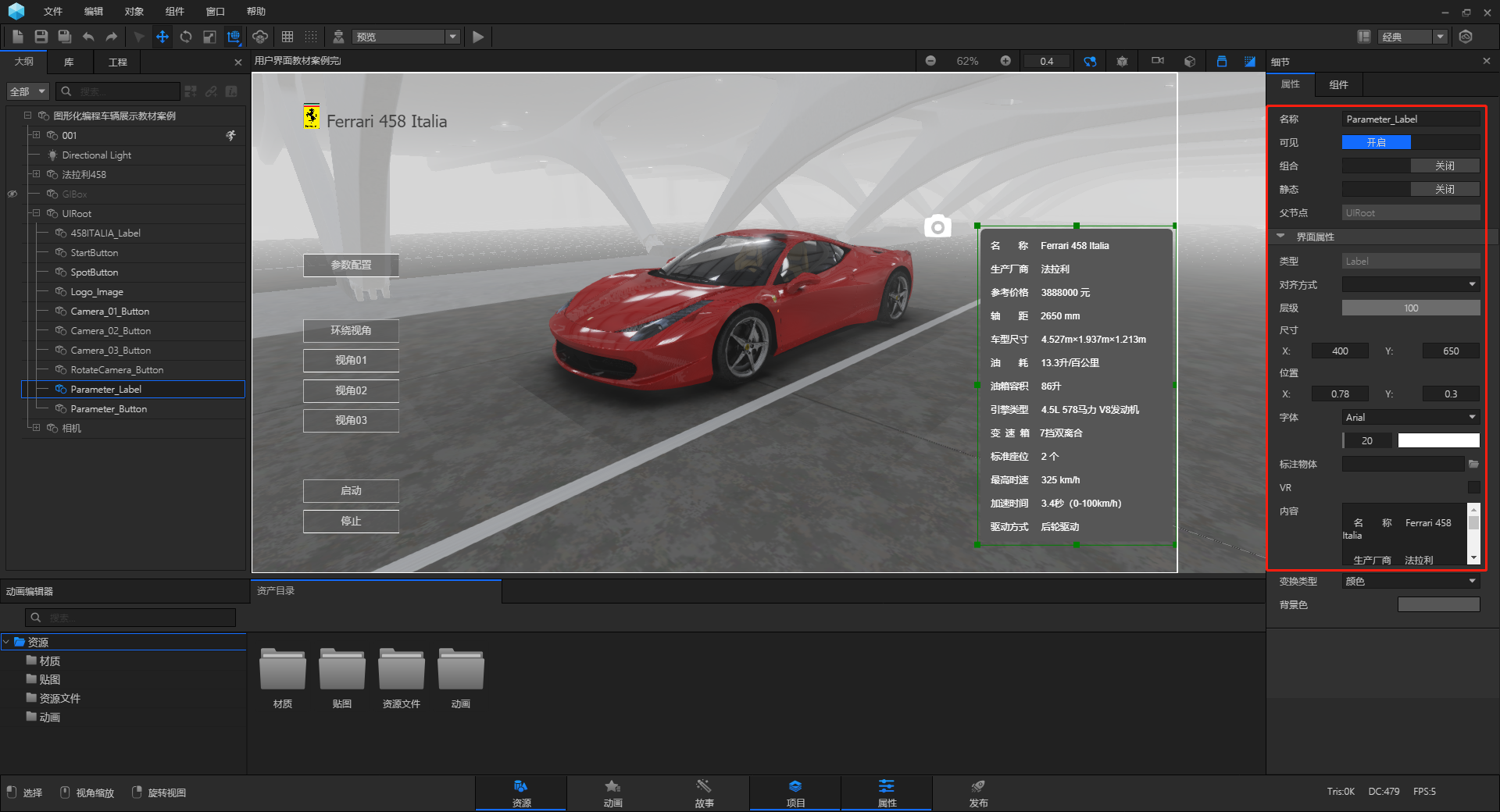The height and width of the screenshot is (812, 1500).
Task: Open the 变换类型 颜色 dropdown
Action: coord(1411,581)
